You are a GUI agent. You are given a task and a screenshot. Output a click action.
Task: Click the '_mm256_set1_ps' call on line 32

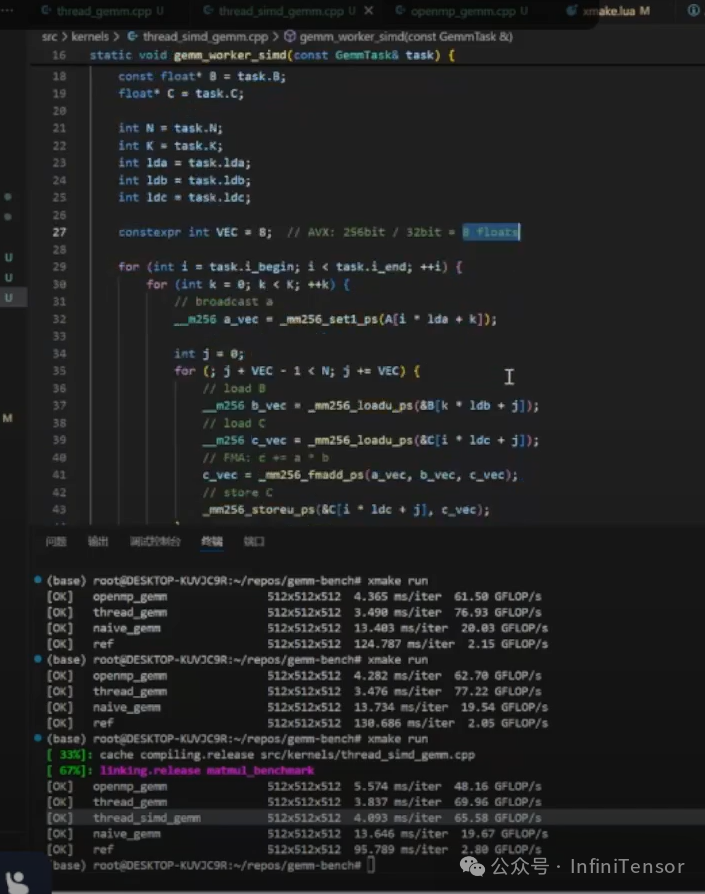(328, 319)
